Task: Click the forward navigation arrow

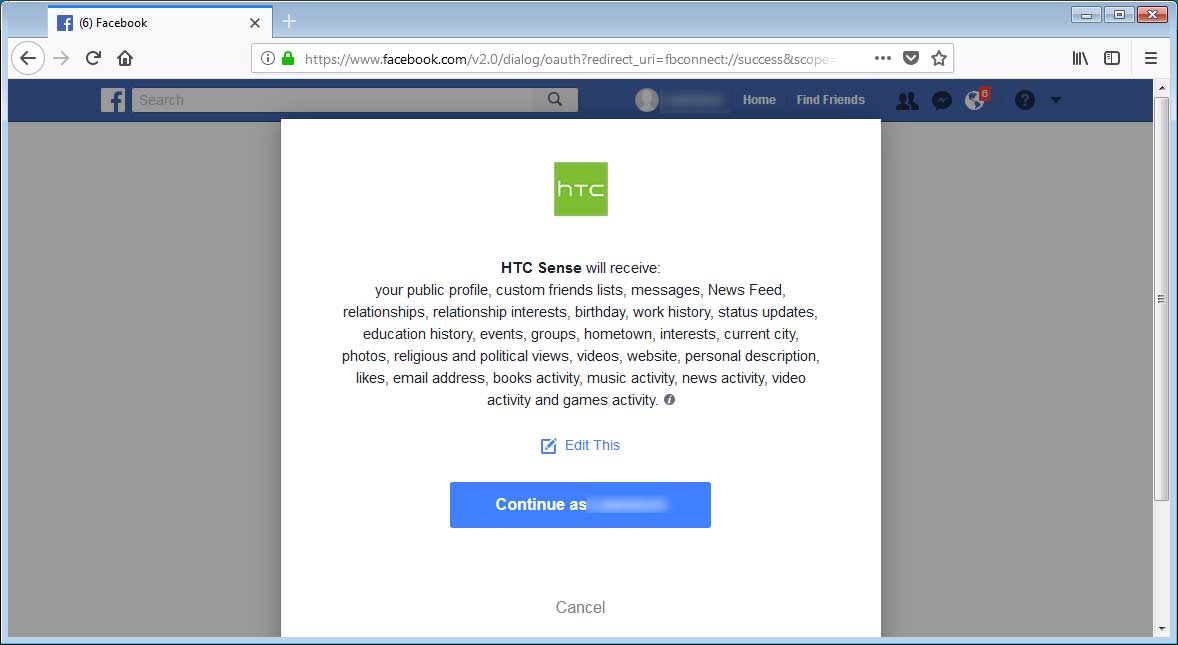Action: coord(61,58)
